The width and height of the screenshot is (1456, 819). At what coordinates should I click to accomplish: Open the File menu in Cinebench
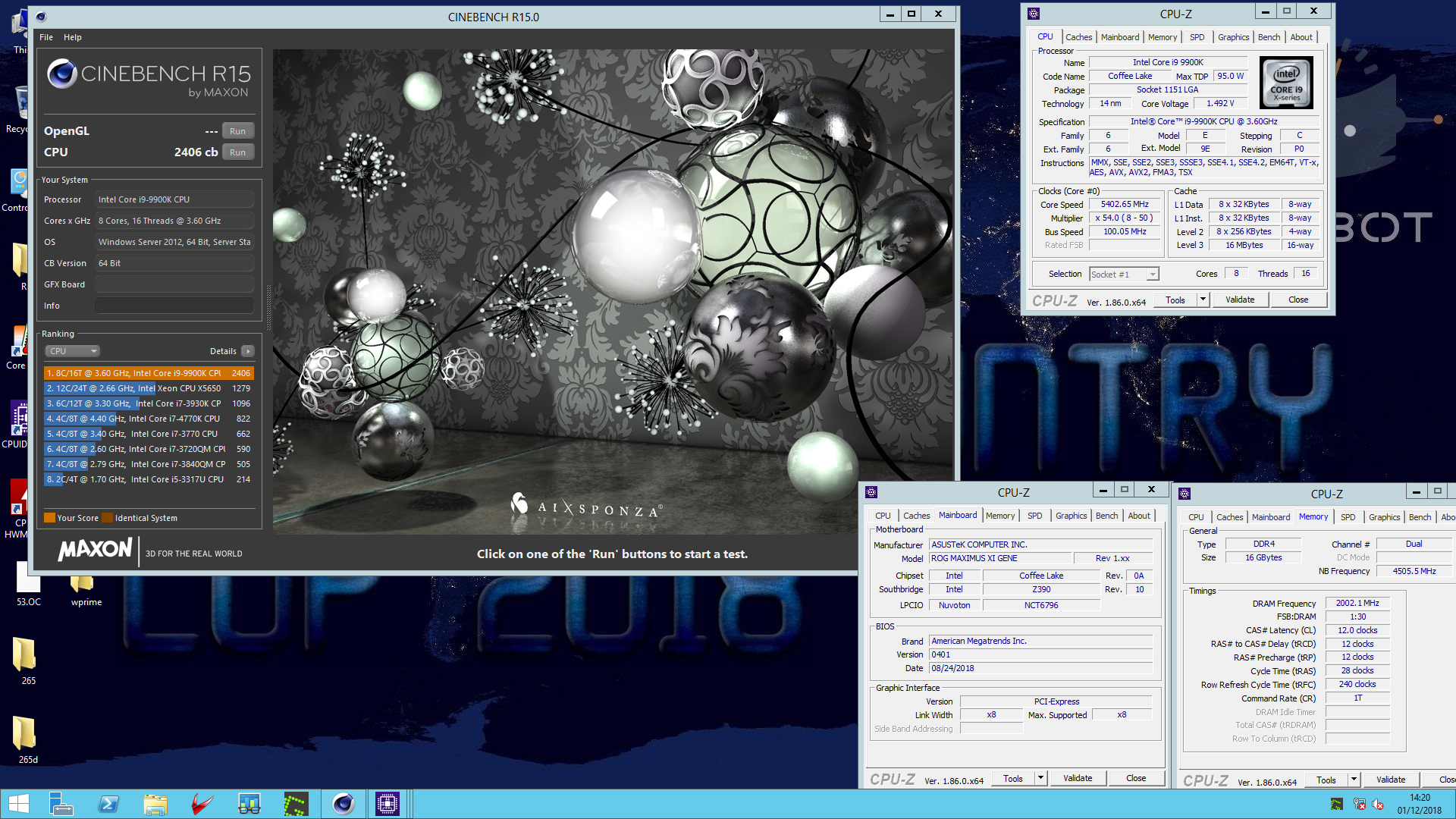point(46,37)
